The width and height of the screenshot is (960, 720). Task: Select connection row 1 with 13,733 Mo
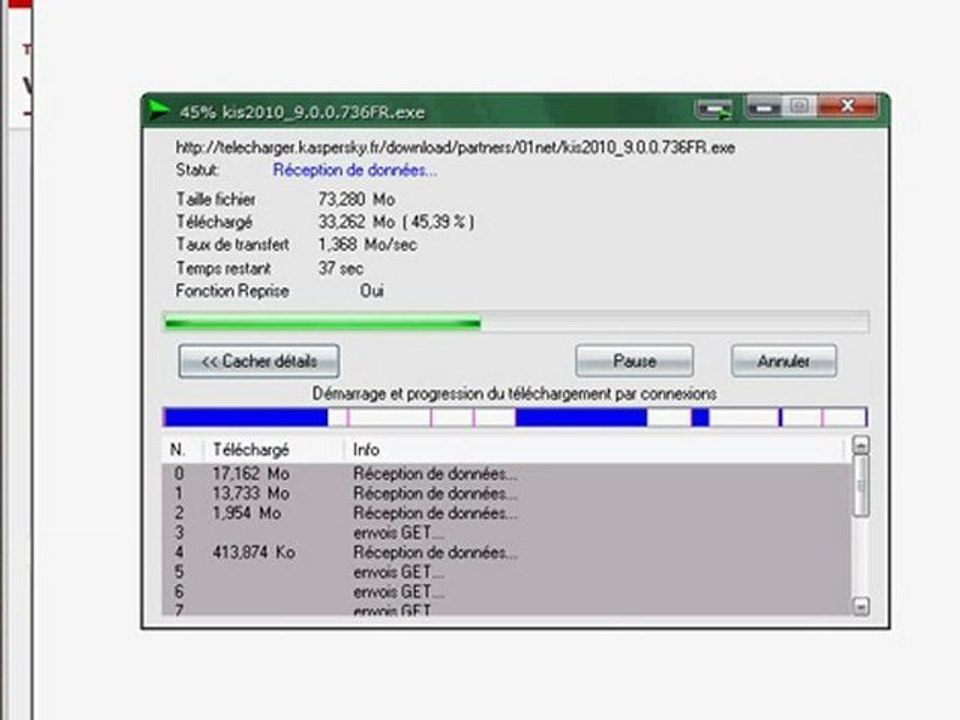[x=506, y=493]
